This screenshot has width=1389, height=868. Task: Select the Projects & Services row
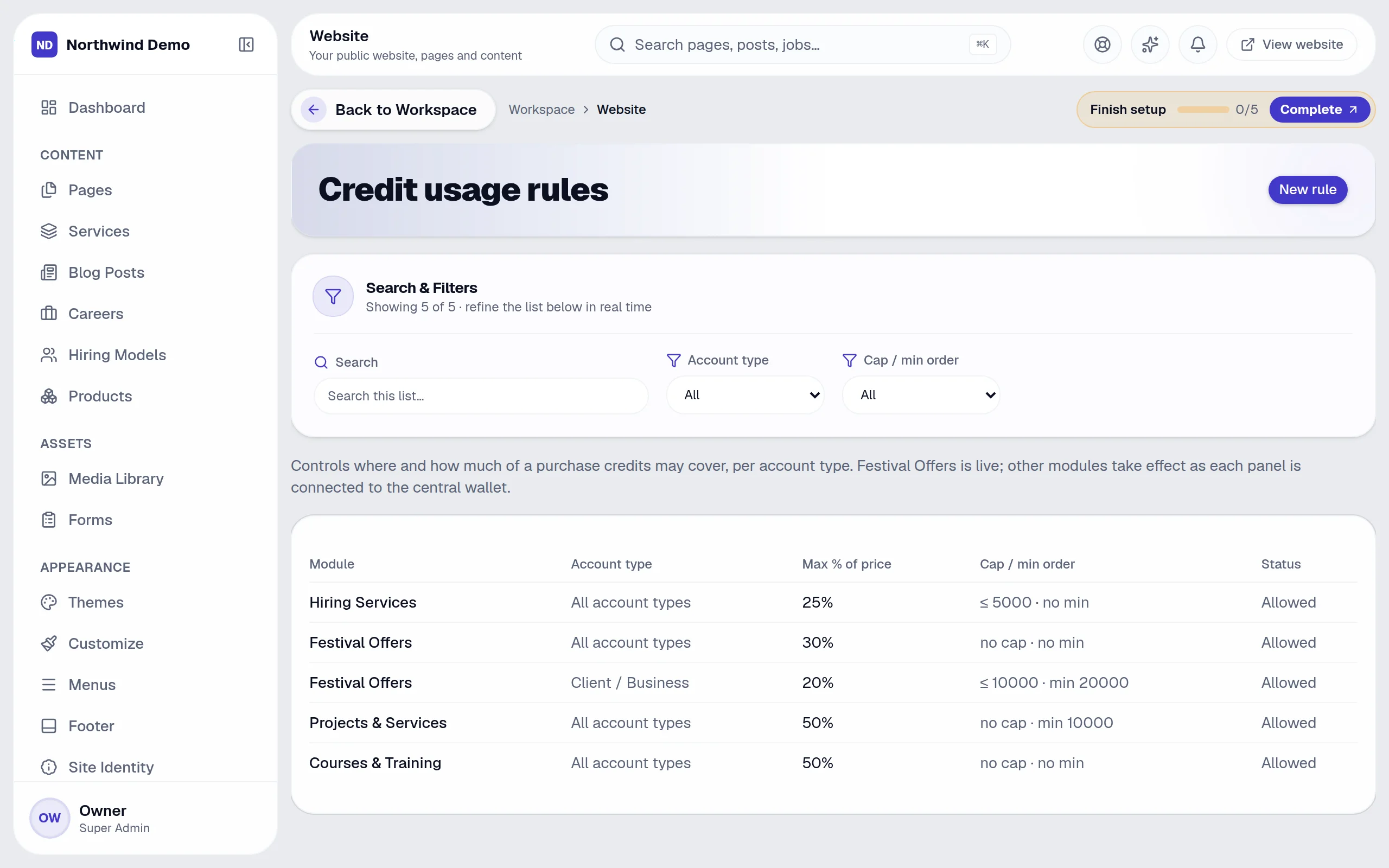(x=833, y=723)
